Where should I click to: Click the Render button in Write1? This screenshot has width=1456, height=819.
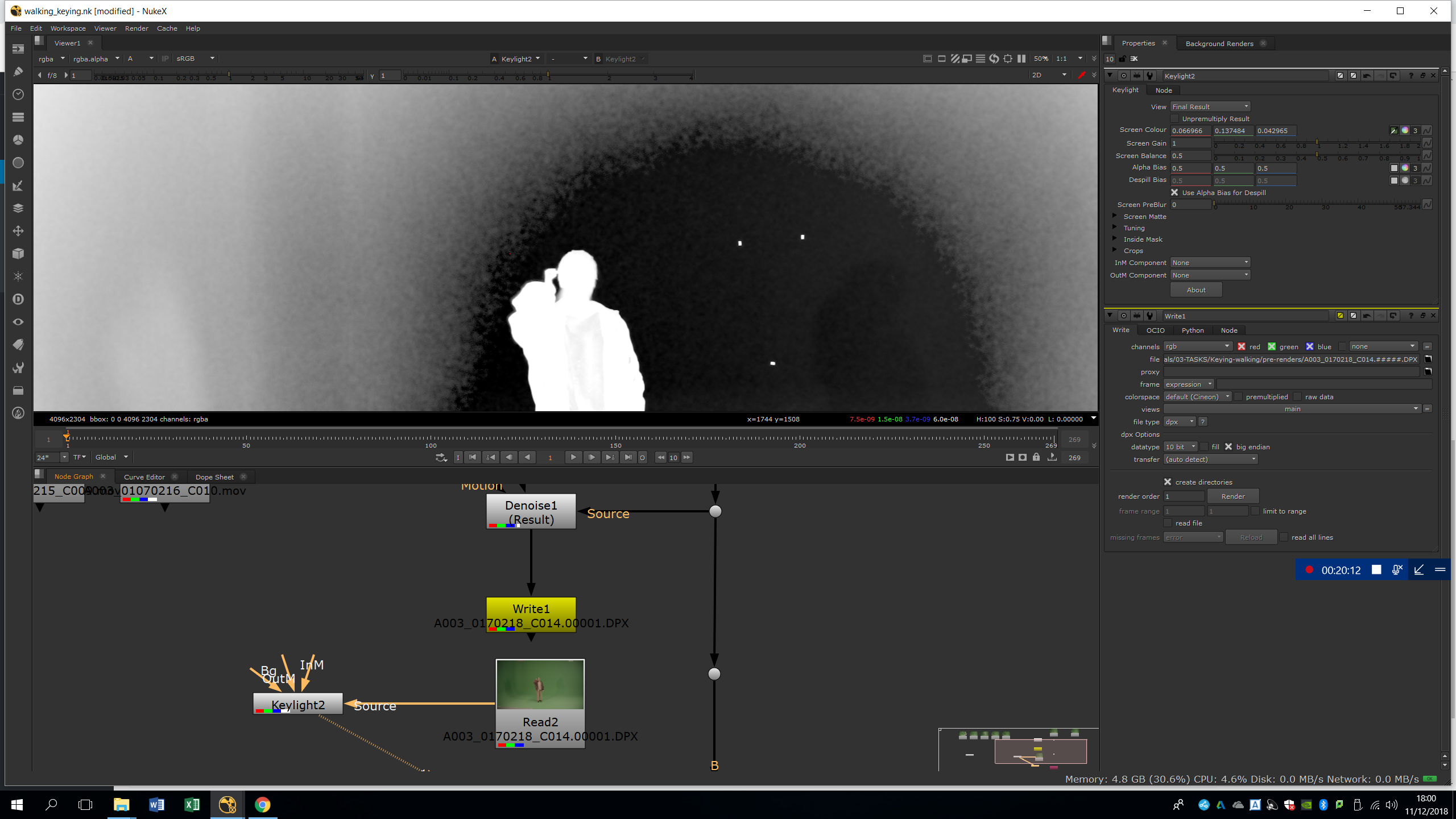(1232, 497)
